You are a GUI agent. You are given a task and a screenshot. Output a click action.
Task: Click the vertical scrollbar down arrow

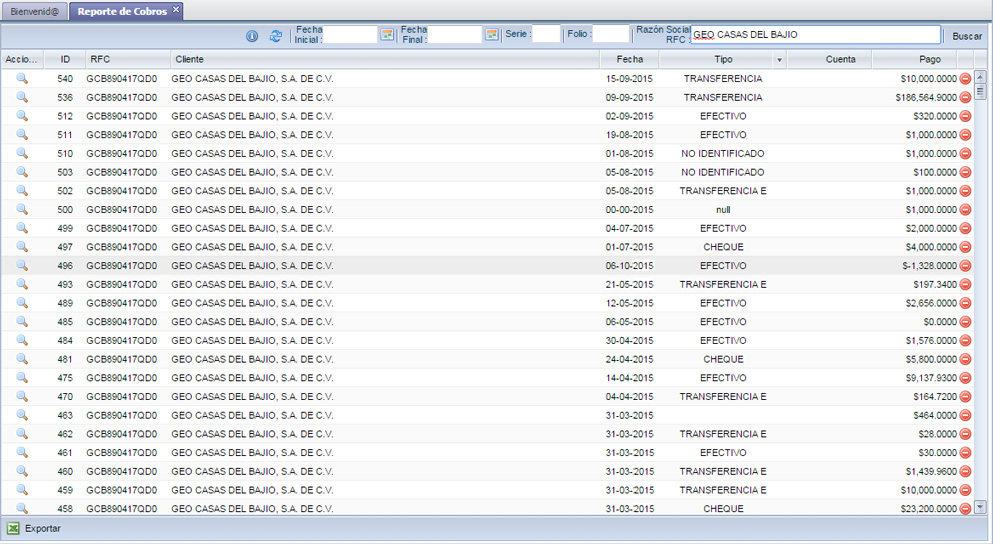coord(980,508)
